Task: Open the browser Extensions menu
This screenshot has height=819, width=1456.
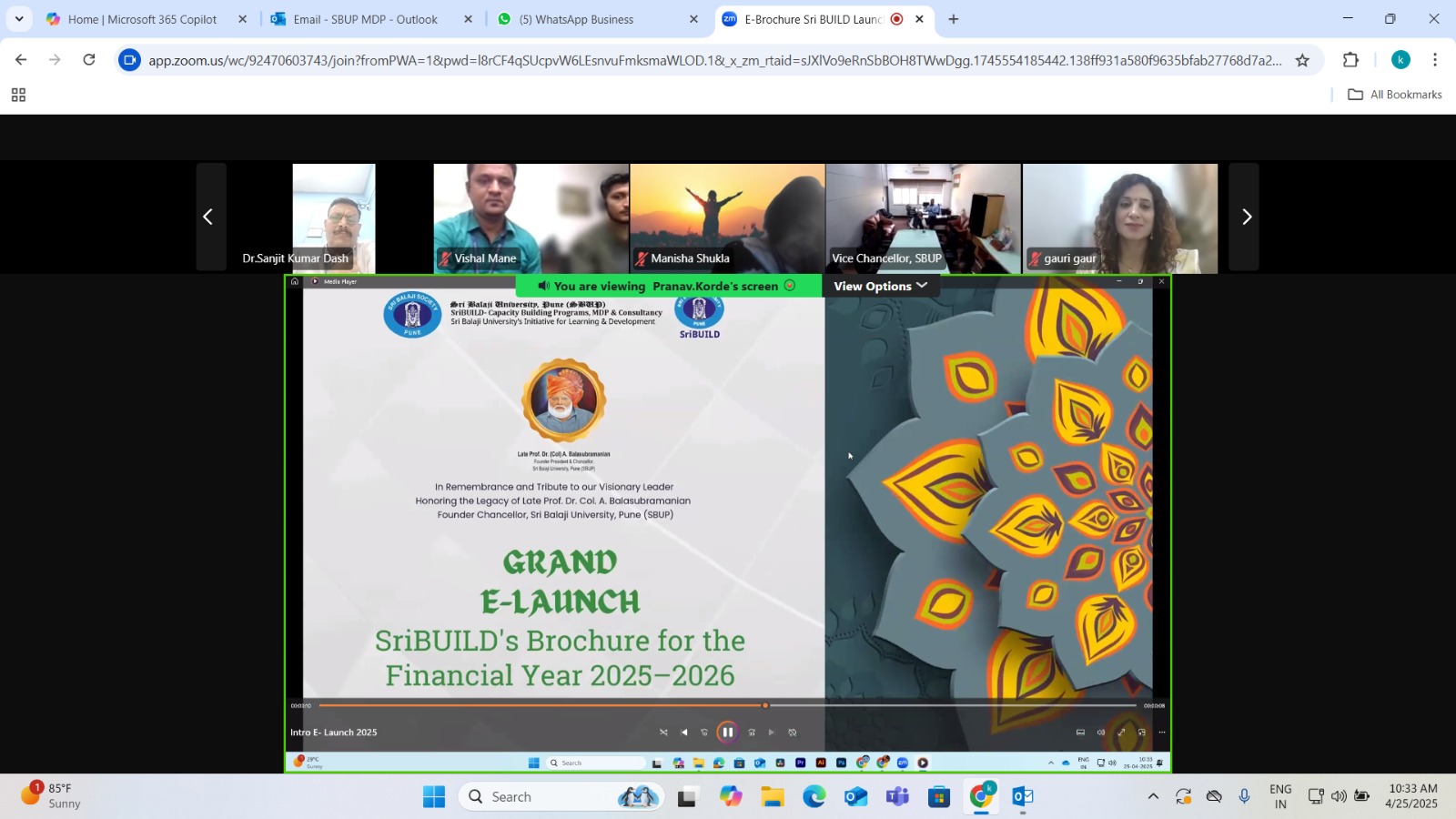Action: coord(1350,60)
